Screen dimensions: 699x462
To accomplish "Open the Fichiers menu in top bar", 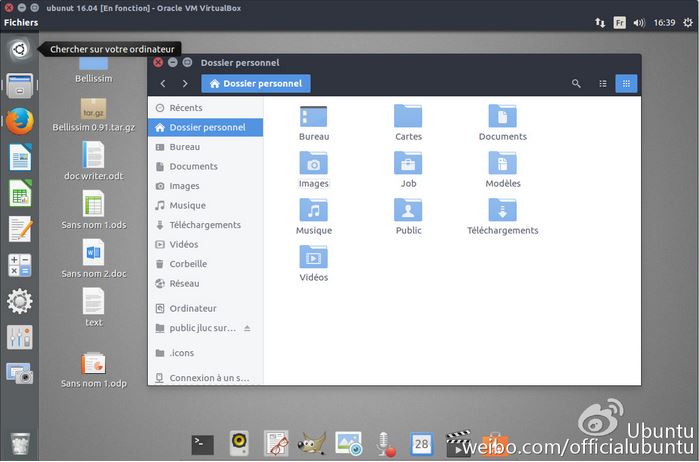I will coord(21,22).
